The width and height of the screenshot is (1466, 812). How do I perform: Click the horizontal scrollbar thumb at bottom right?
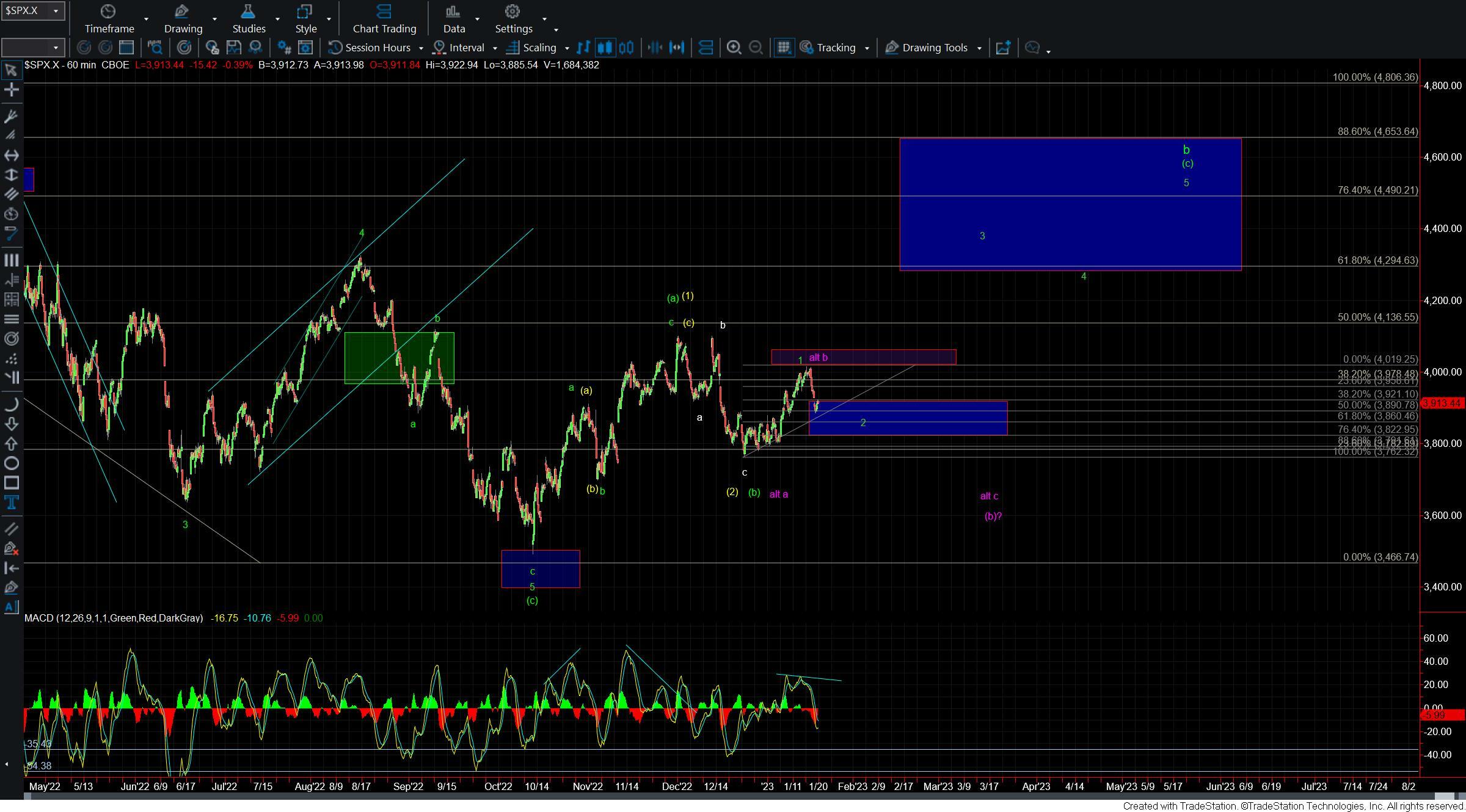[x=1444, y=796]
